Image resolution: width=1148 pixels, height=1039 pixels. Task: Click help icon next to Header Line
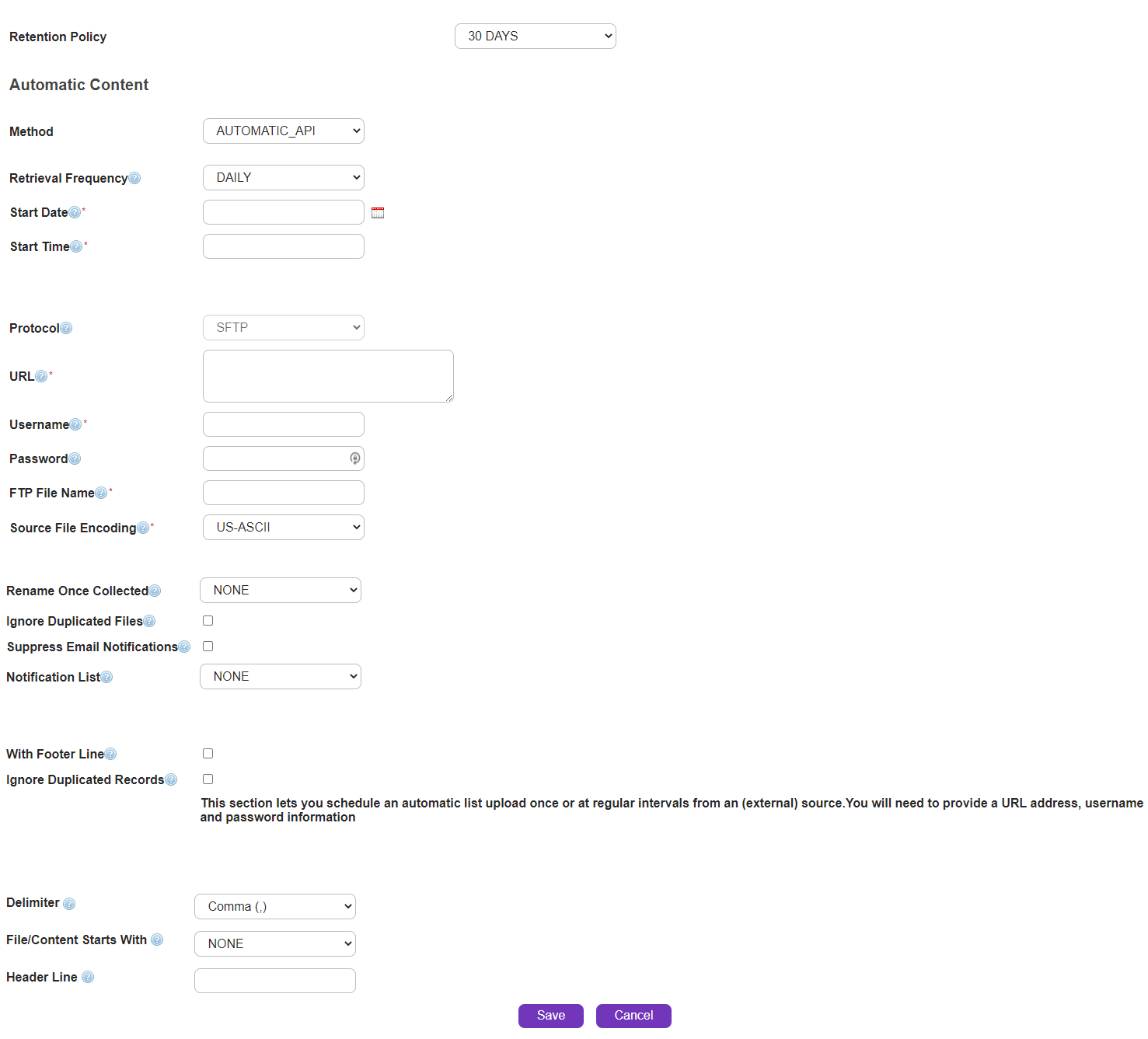88,978
